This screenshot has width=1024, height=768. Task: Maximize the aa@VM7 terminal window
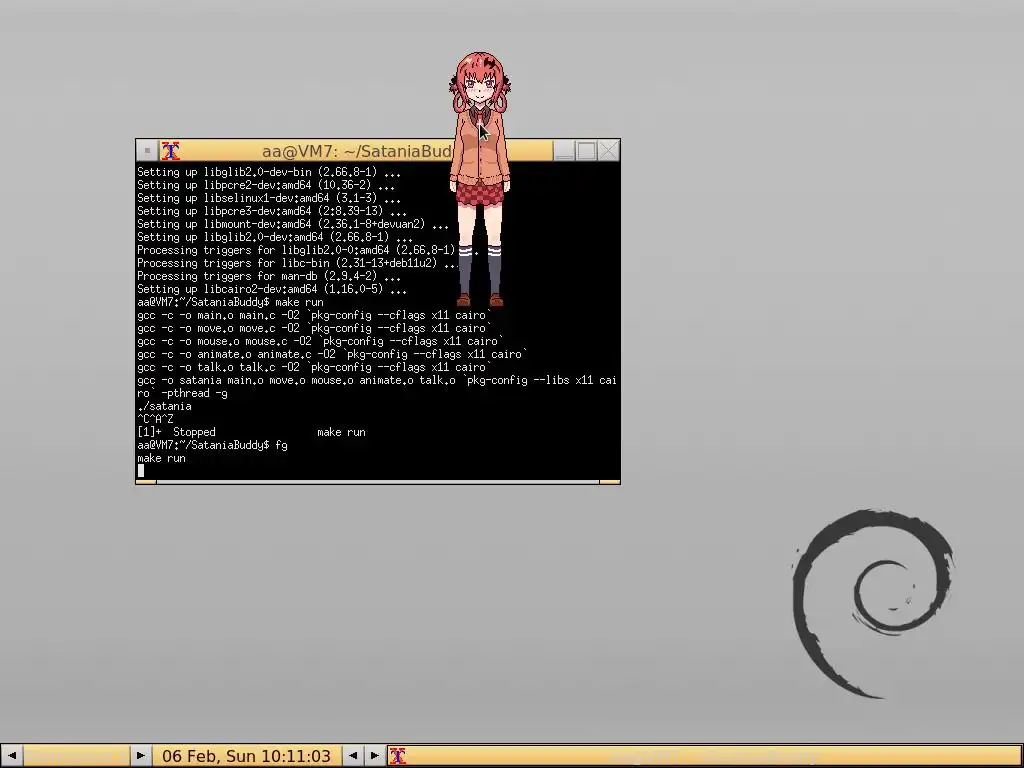586,151
